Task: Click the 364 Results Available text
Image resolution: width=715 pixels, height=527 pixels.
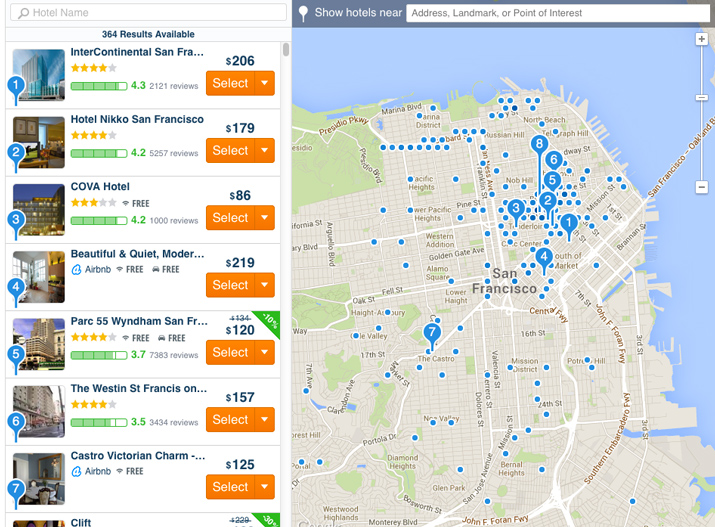Action: (x=148, y=34)
